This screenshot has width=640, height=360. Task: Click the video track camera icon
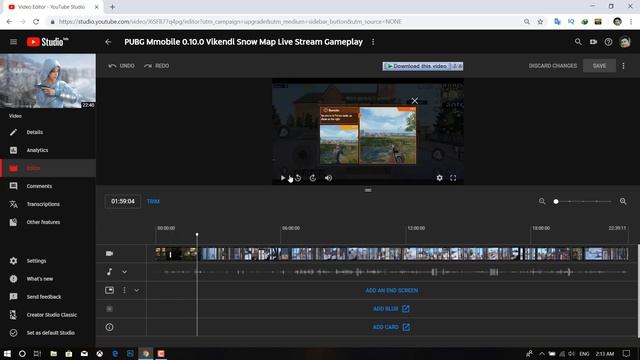[x=109, y=253]
